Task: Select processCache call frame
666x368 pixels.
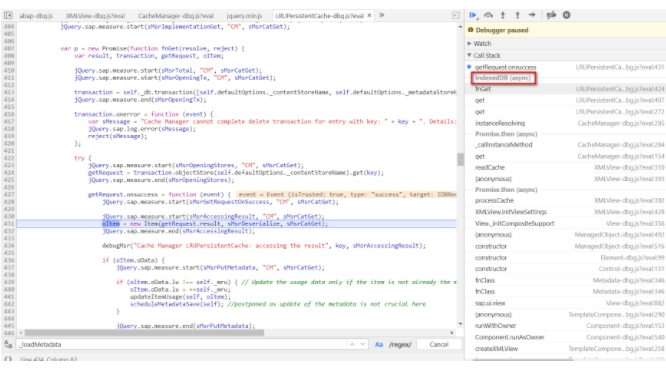Action: tap(565, 200)
